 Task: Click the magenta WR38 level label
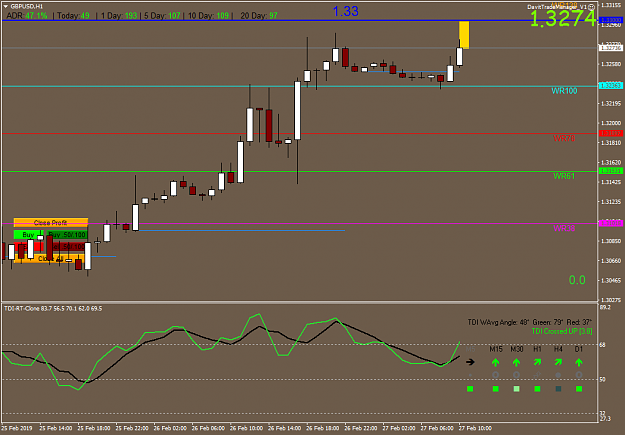564,228
